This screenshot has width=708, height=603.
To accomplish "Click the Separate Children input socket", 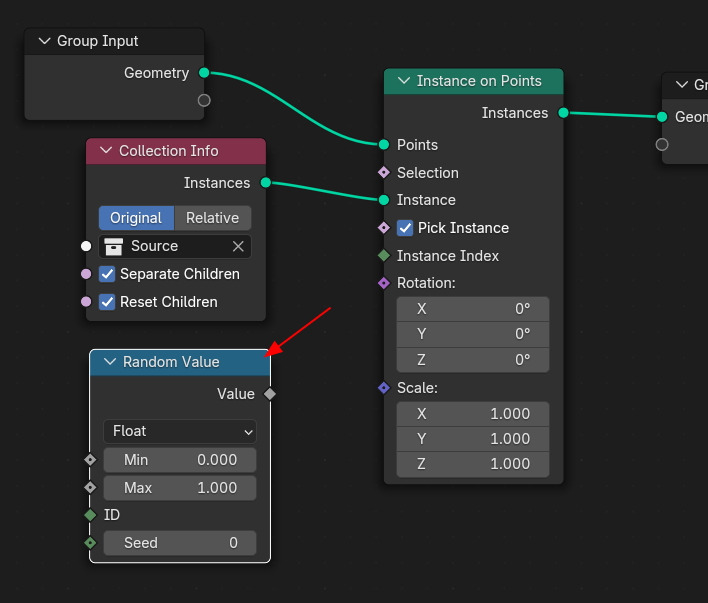I will [86, 274].
